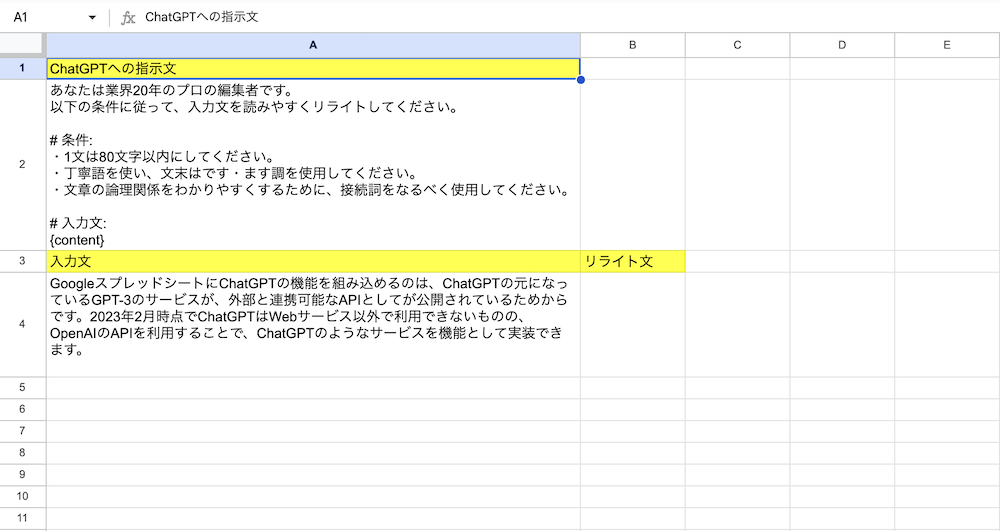Image resolution: width=1000 pixels, height=531 pixels.
Task: Select column D header
Action: click(x=842, y=45)
